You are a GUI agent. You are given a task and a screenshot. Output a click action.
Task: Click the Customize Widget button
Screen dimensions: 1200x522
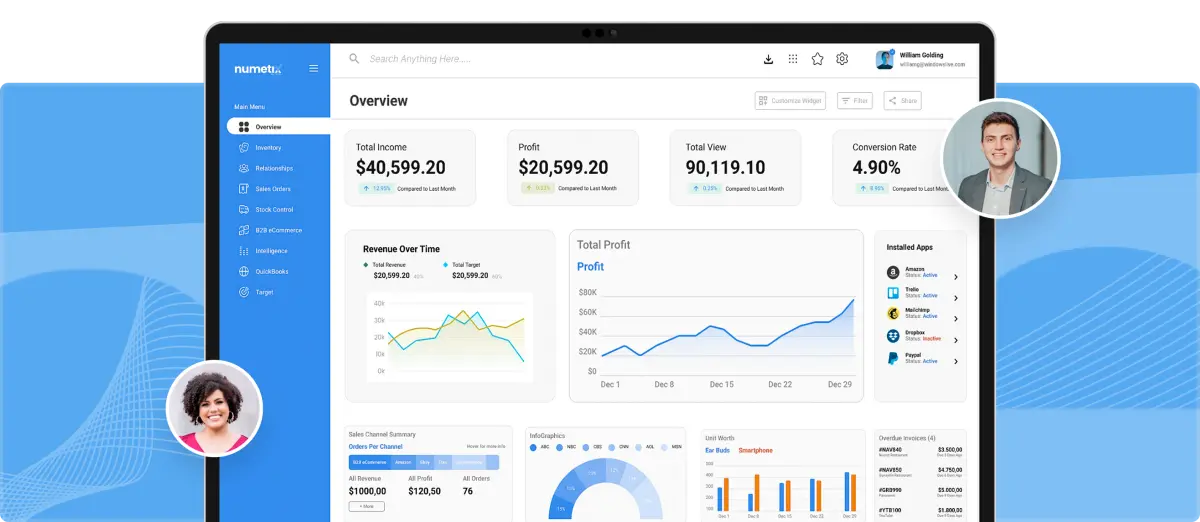[x=790, y=101]
